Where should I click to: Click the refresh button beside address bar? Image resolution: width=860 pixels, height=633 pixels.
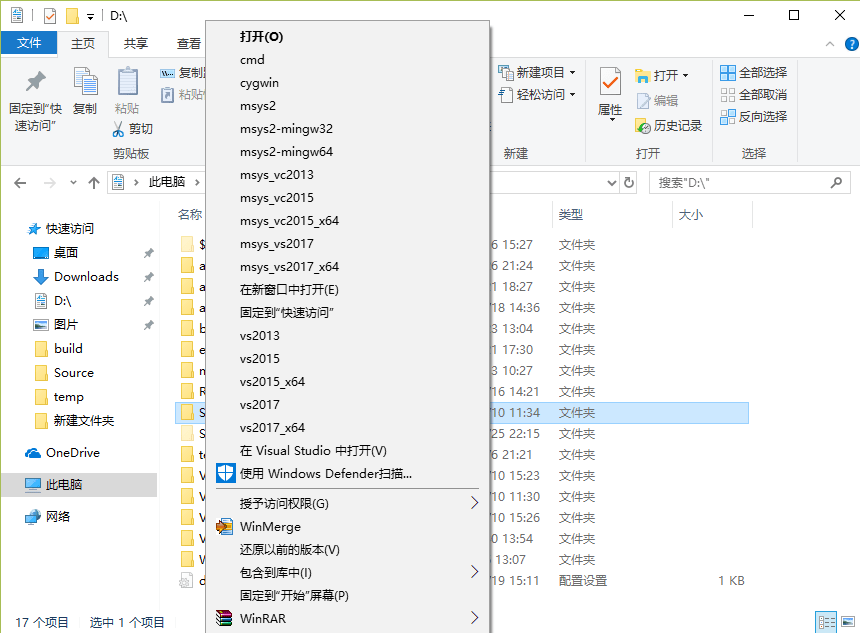[629, 183]
